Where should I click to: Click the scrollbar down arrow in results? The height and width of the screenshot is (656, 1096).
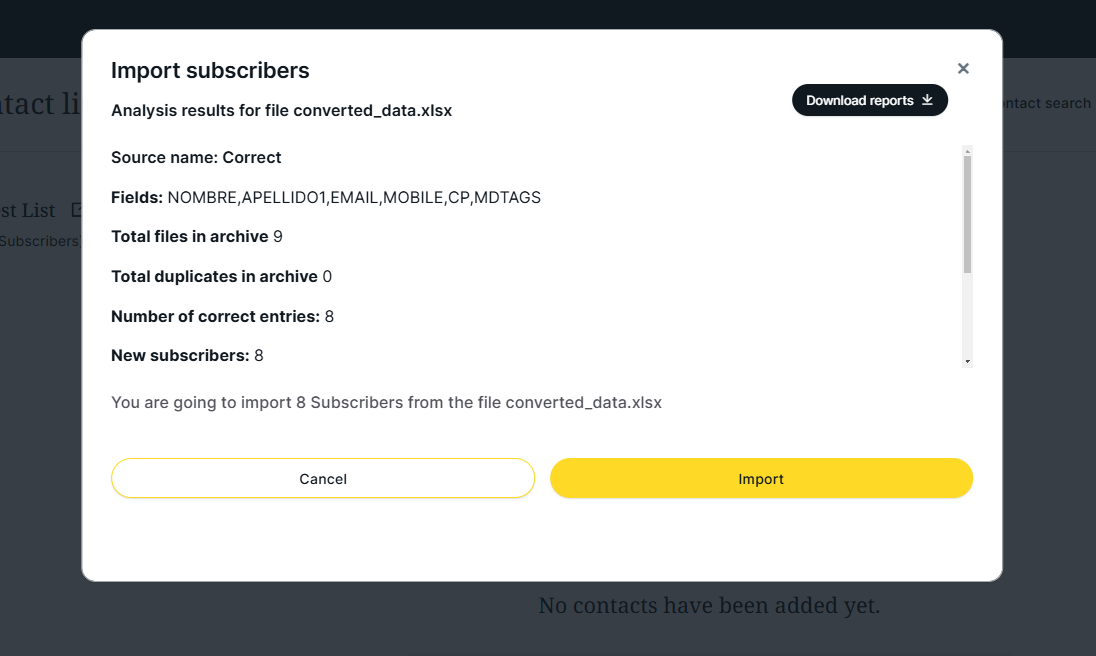click(967, 361)
